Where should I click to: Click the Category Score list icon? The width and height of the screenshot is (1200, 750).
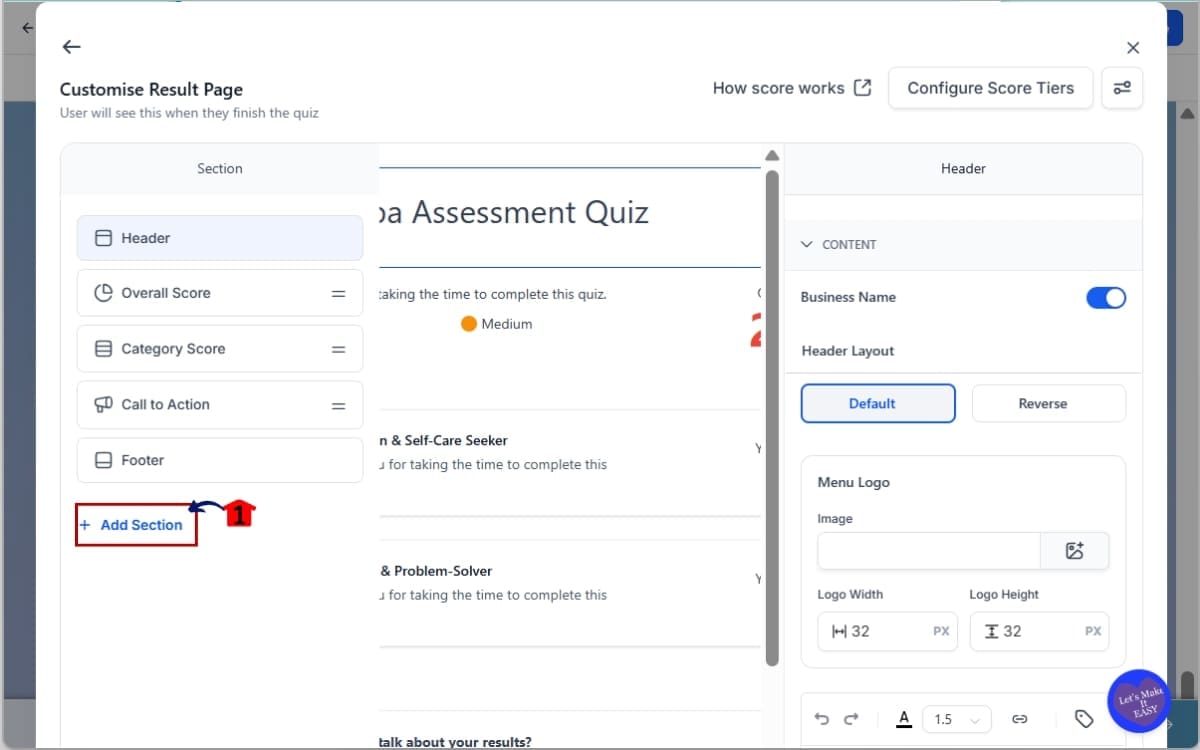tap(103, 349)
